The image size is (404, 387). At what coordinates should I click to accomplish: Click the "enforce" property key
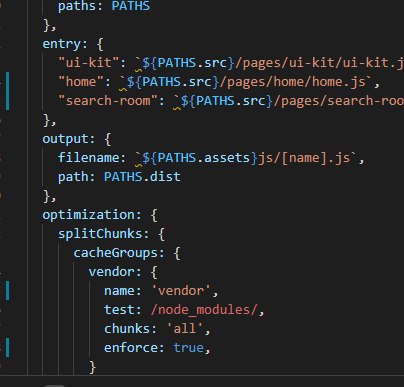pyautogui.click(x=131, y=348)
